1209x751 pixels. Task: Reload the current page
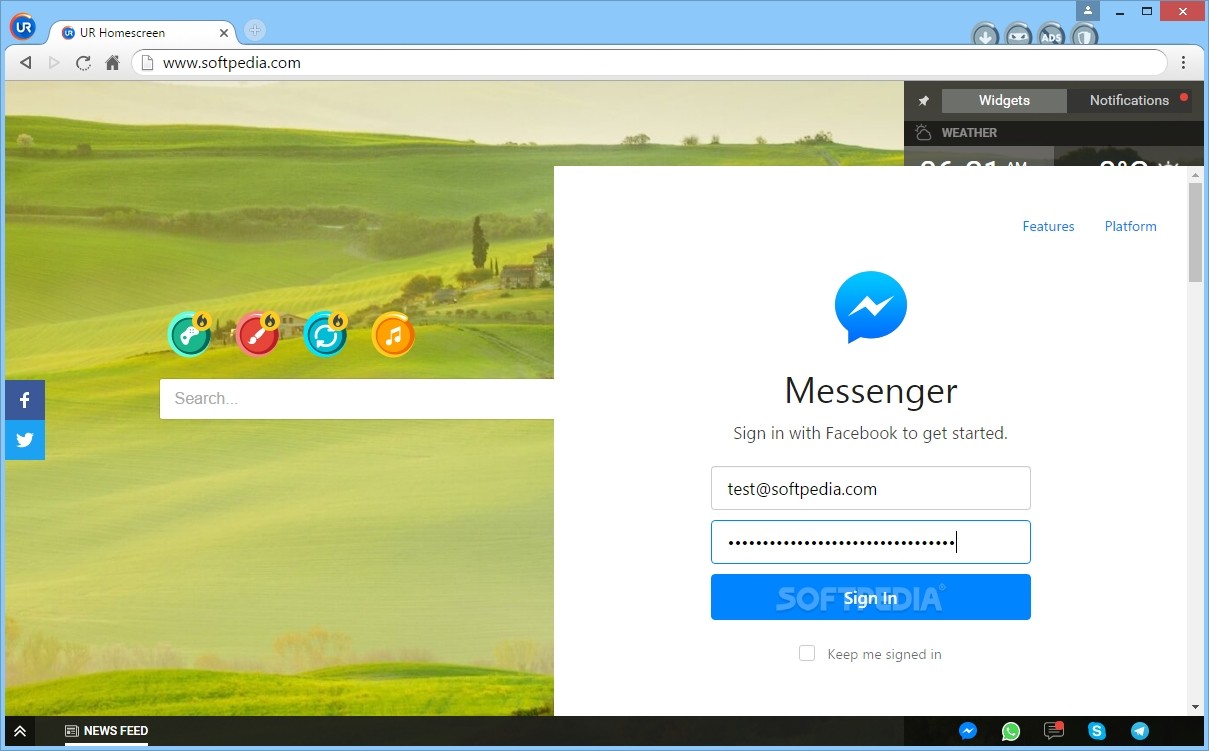click(x=84, y=62)
